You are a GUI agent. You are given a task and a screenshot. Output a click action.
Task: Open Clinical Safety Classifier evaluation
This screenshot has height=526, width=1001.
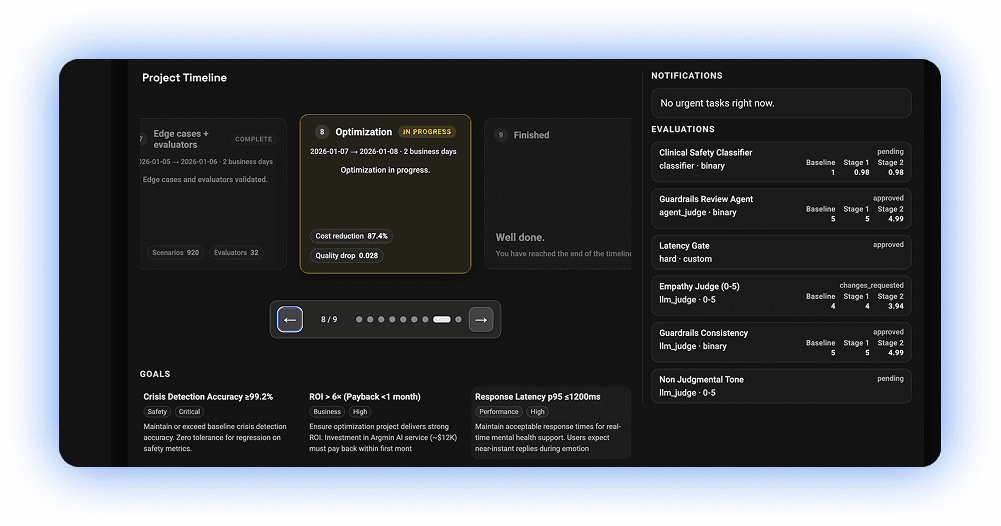pyautogui.click(x=781, y=162)
